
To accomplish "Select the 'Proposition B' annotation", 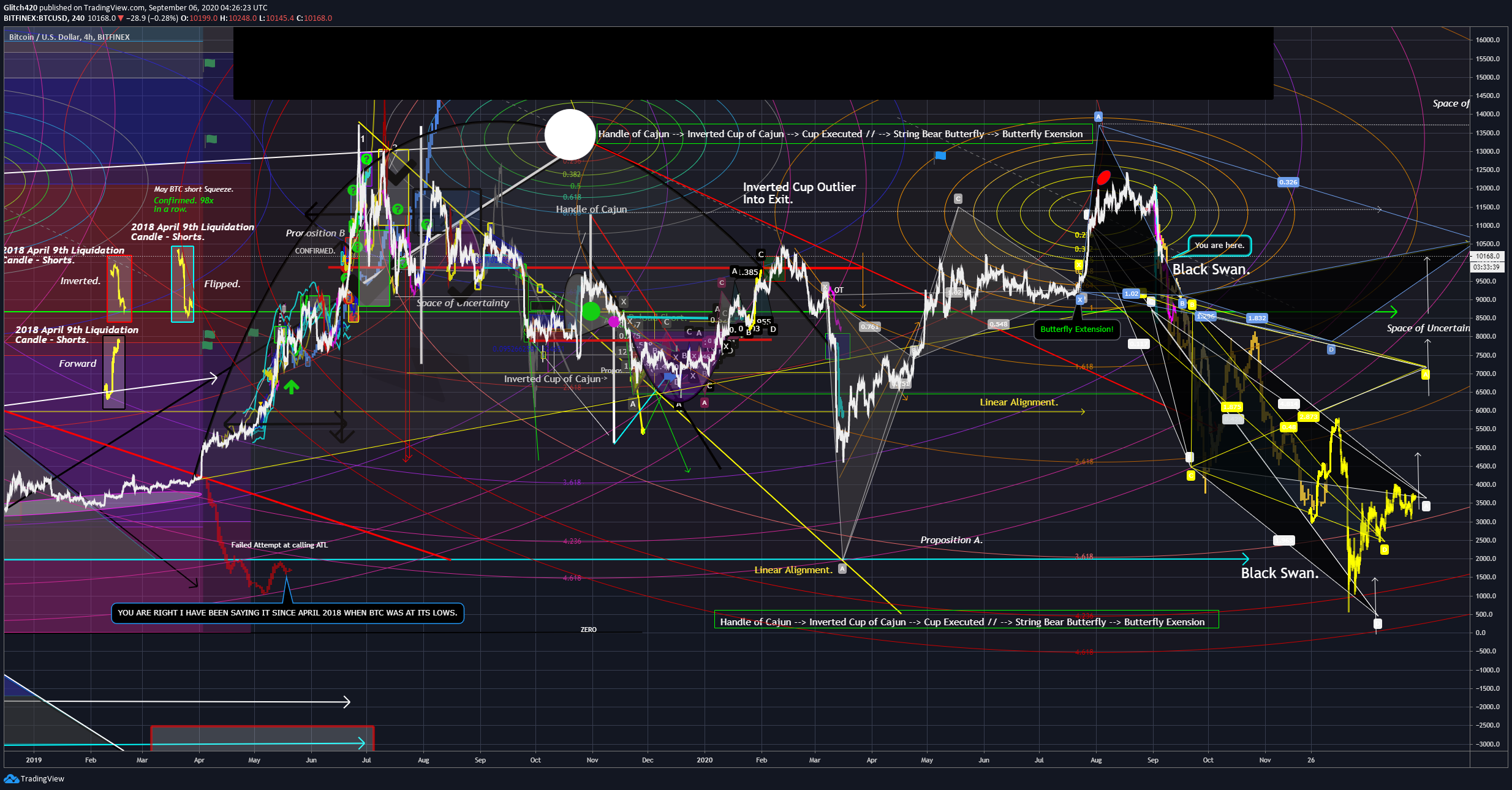I will pyautogui.click(x=315, y=233).
